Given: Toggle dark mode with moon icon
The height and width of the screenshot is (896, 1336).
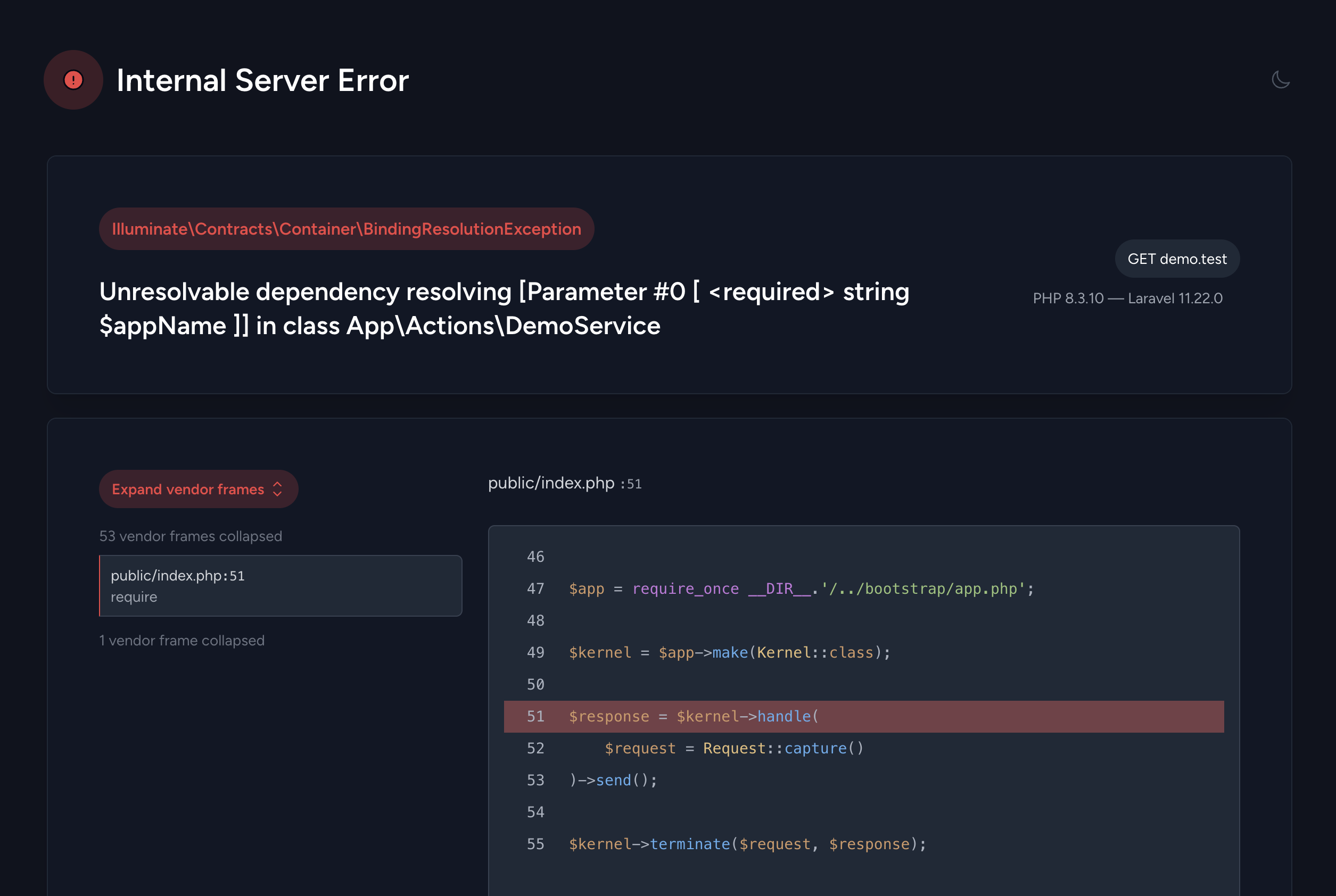Looking at the screenshot, I should tap(1281, 79).
